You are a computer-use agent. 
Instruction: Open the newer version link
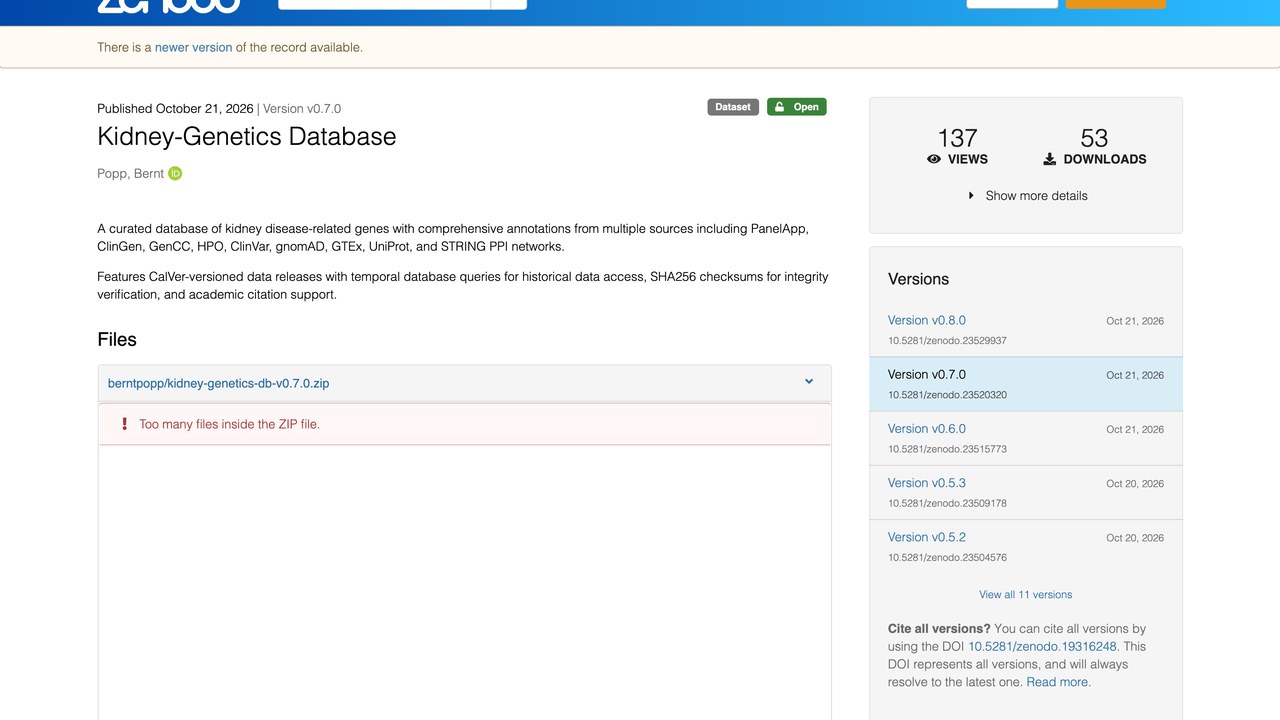[x=193, y=47]
